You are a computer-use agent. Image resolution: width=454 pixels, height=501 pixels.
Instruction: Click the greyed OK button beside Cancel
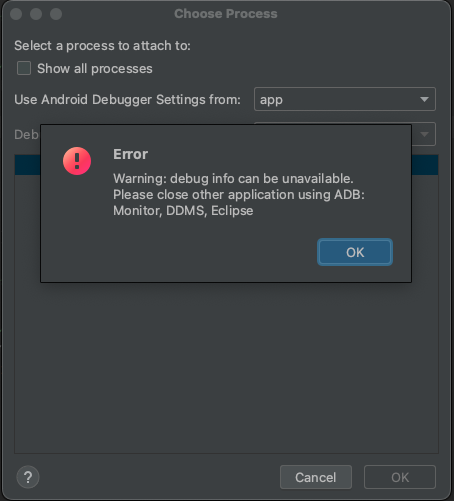point(400,477)
